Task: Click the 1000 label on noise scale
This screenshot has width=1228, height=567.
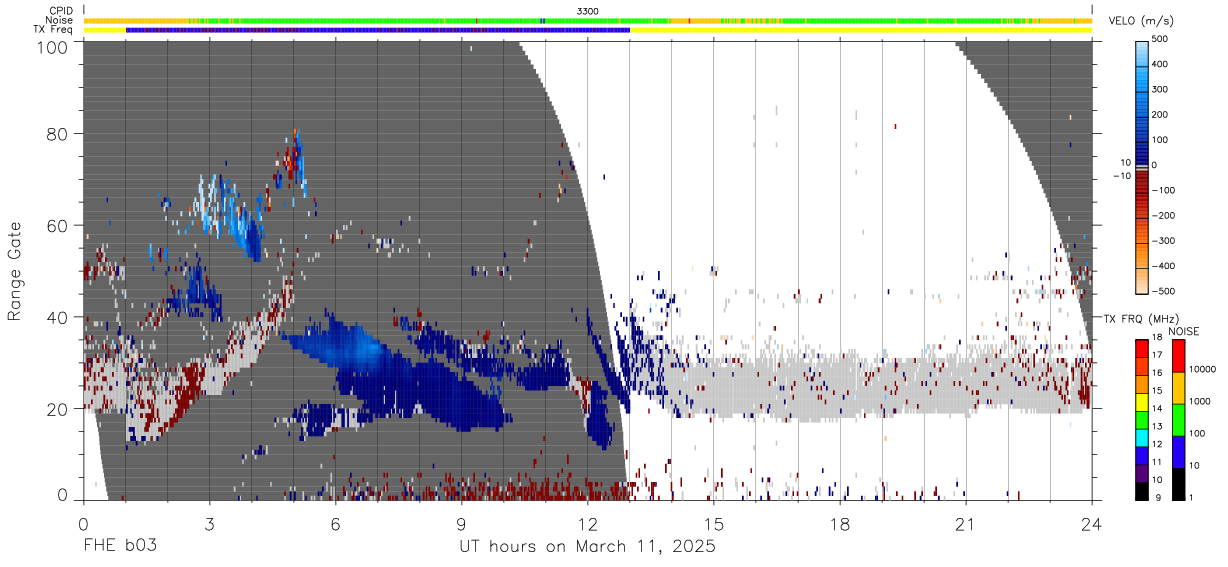Action: click(1202, 401)
